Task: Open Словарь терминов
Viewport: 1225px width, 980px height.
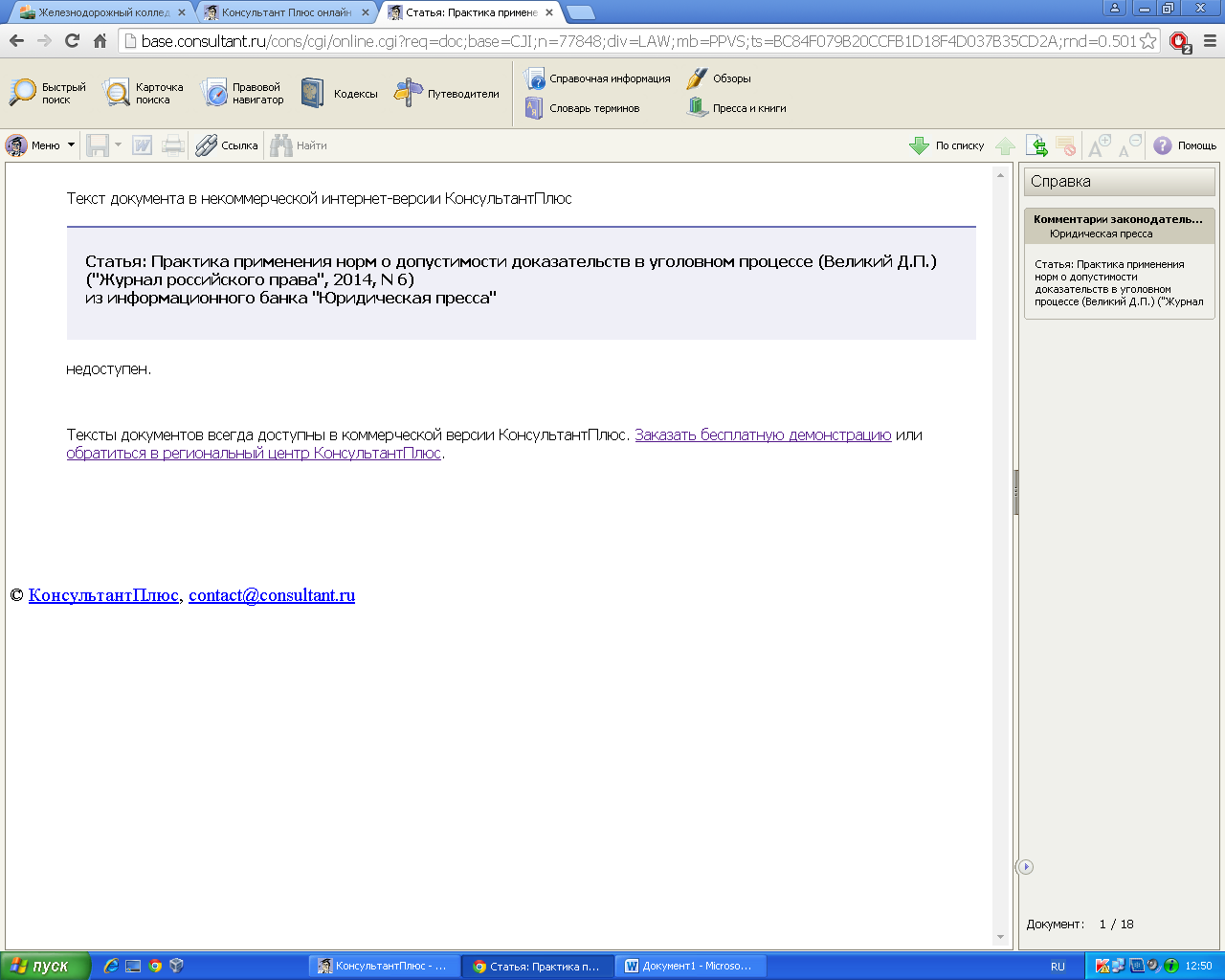Action: click(x=583, y=108)
